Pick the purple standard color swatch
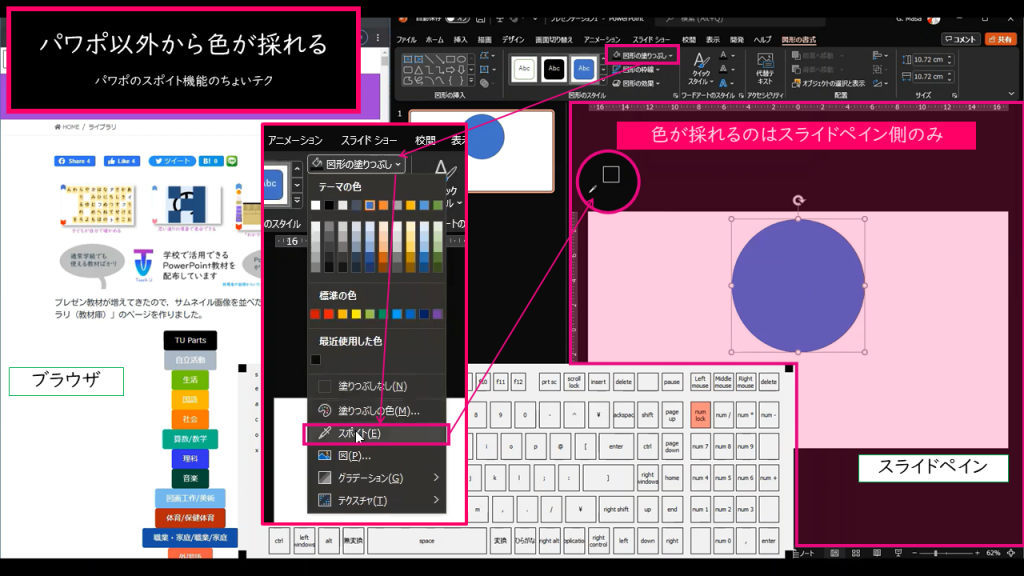The image size is (1024, 576). pos(438,314)
